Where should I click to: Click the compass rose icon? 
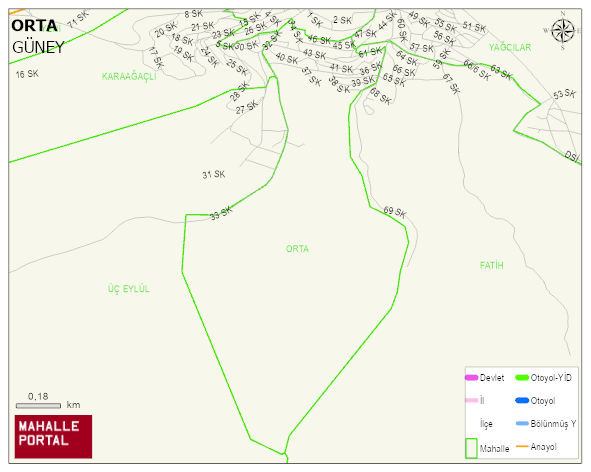point(562,31)
